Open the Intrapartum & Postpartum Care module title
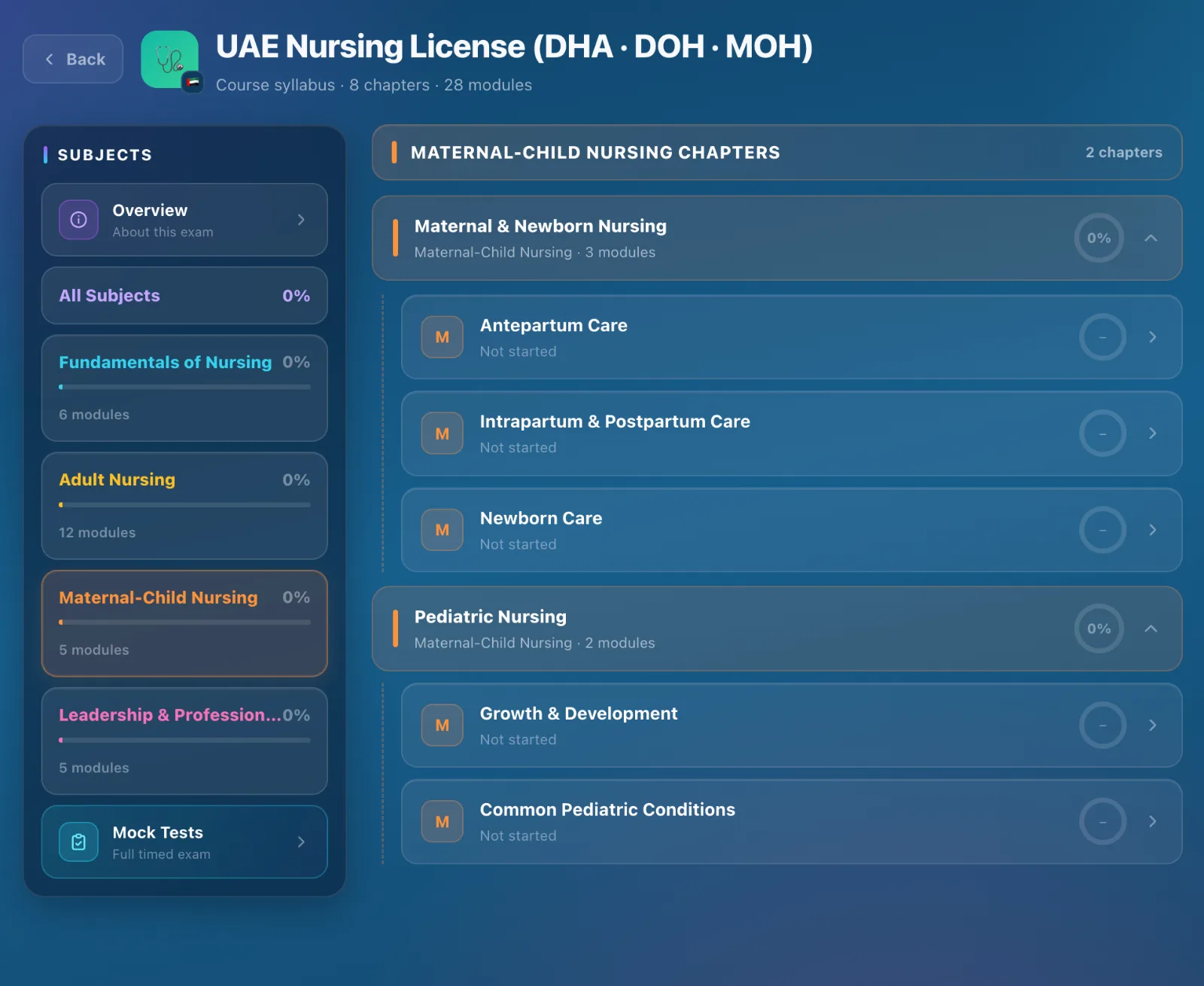The image size is (1204, 986). click(x=615, y=422)
